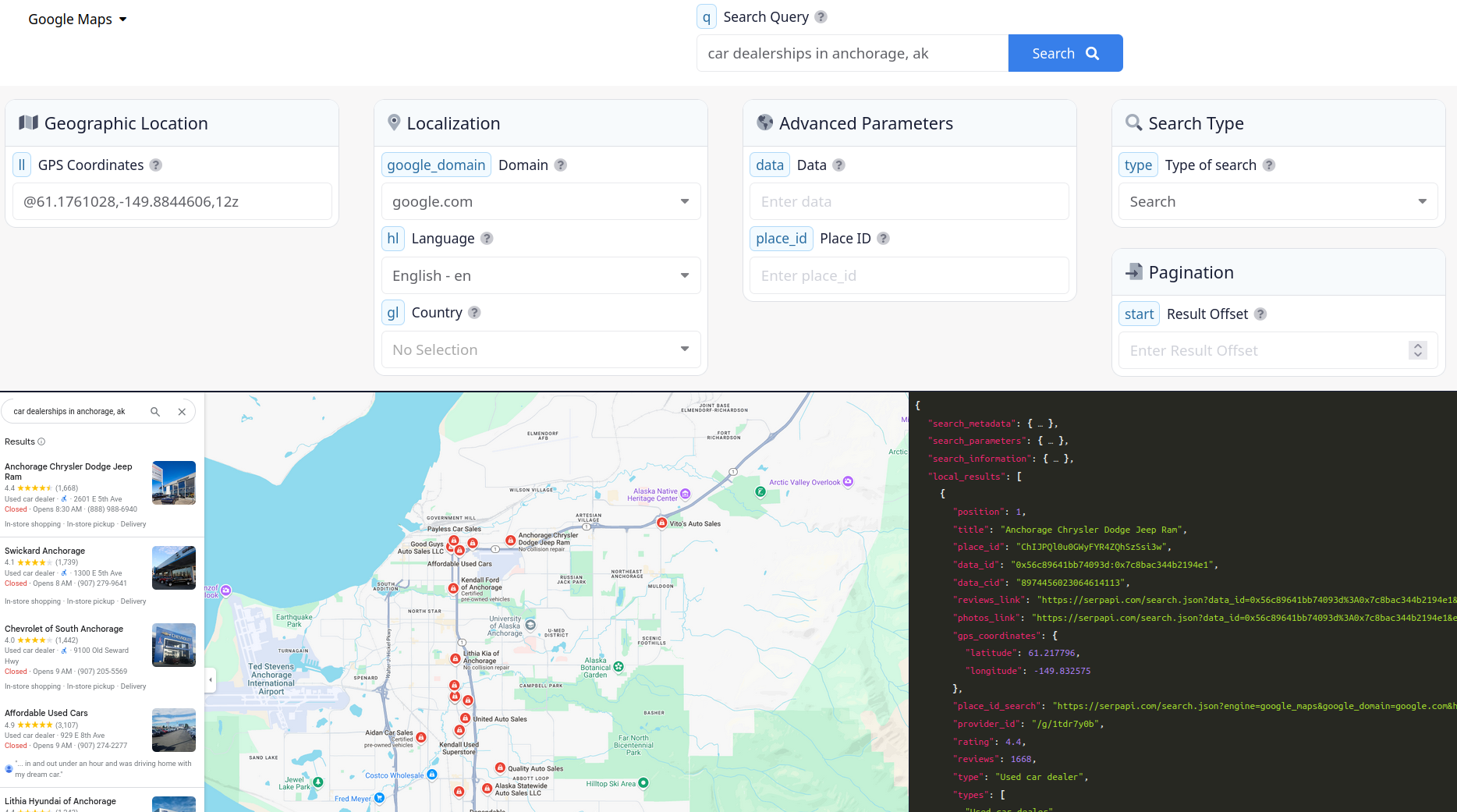Click Anchorage Chrysler Dodge Jeep Ram map pin
Viewport: 1457px width, 812px height.
510,540
